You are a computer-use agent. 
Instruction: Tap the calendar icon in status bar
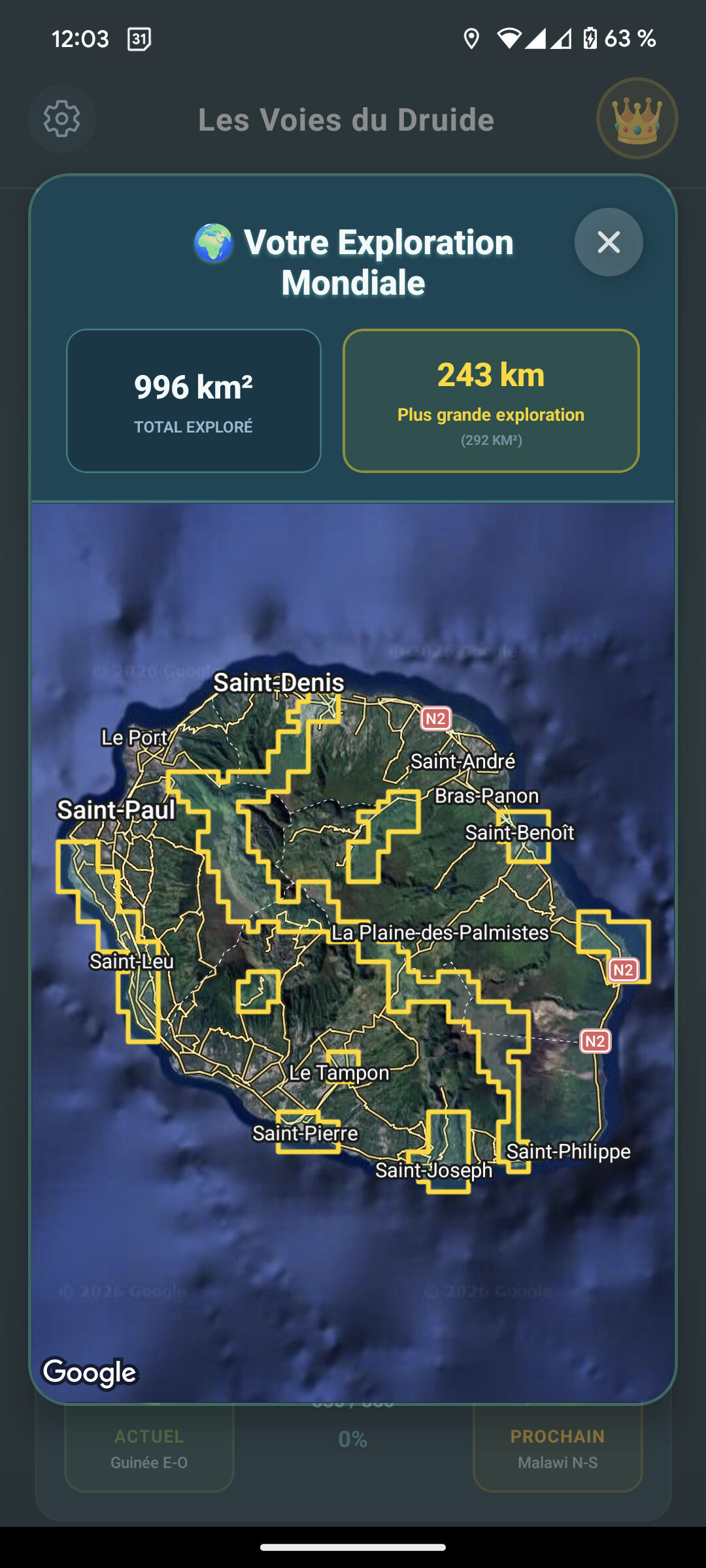coord(139,39)
